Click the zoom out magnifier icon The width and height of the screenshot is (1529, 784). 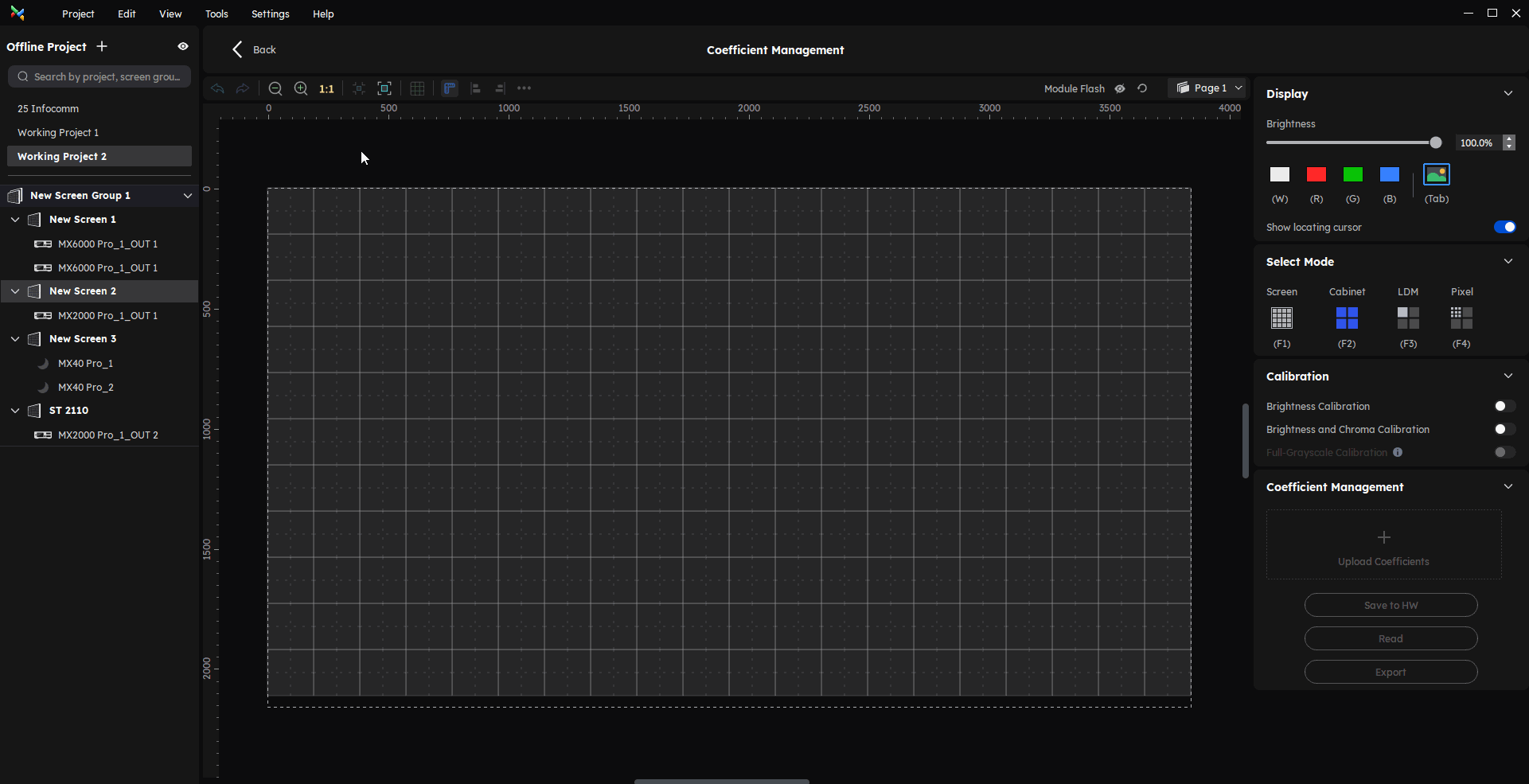click(x=275, y=88)
